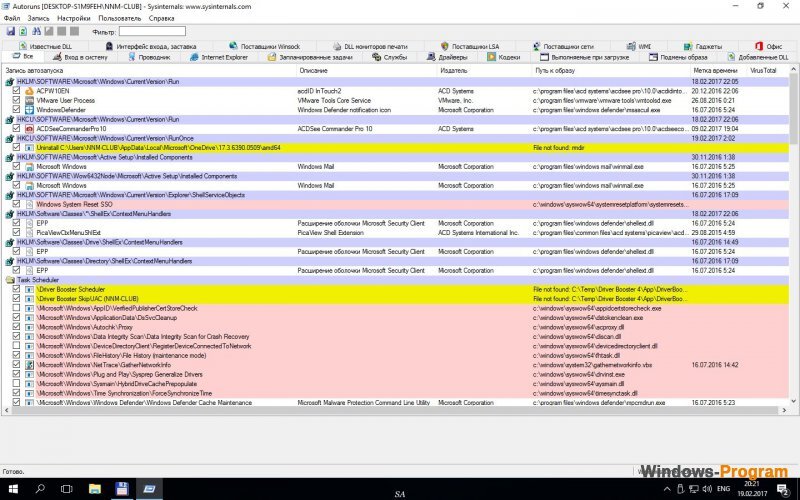Open the Запись menu
The width and height of the screenshot is (800, 500).
tap(38, 18)
